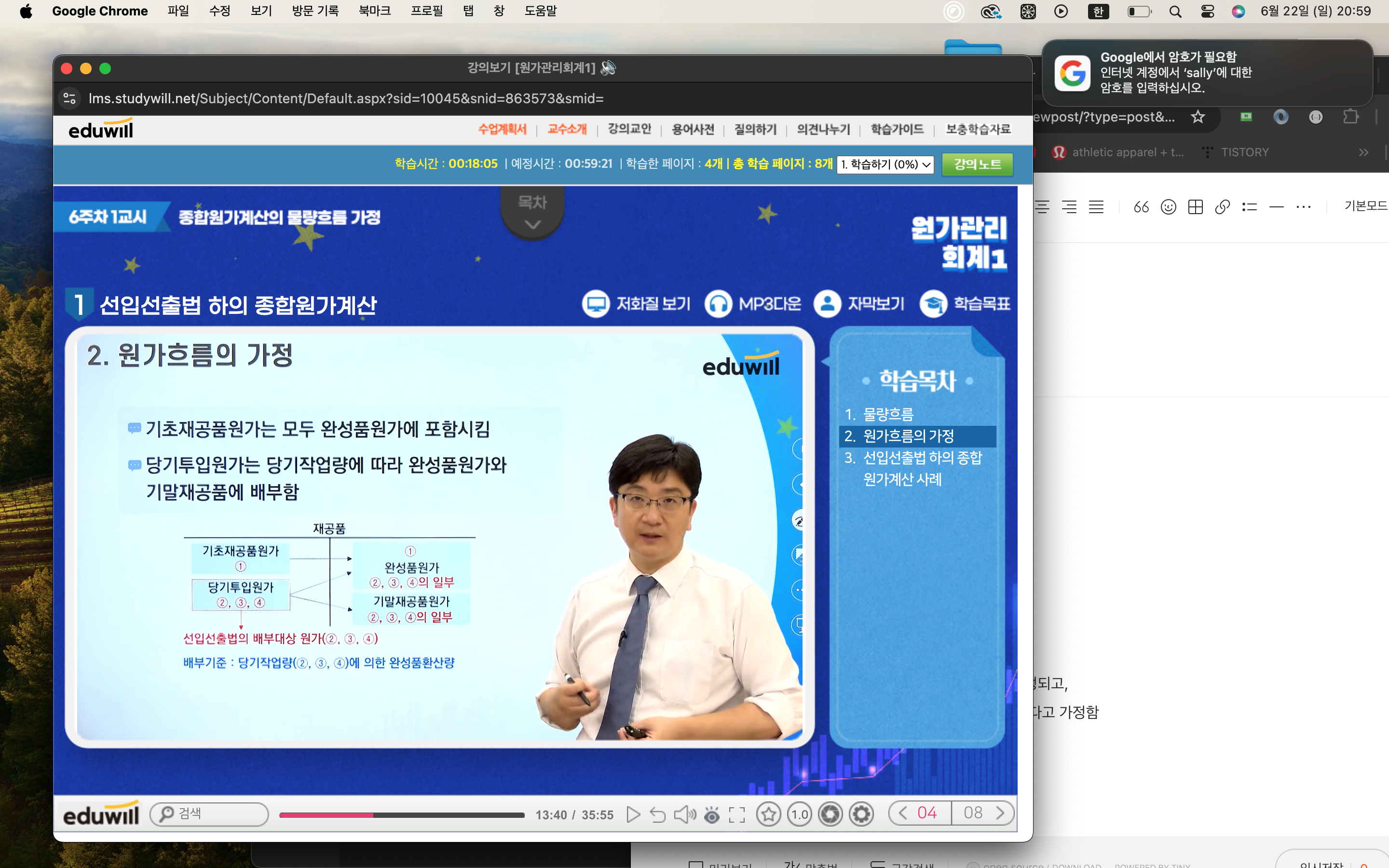Screen dimensions: 1389x868
Task: Click the replay back arrow icon
Action: (658, 814)
